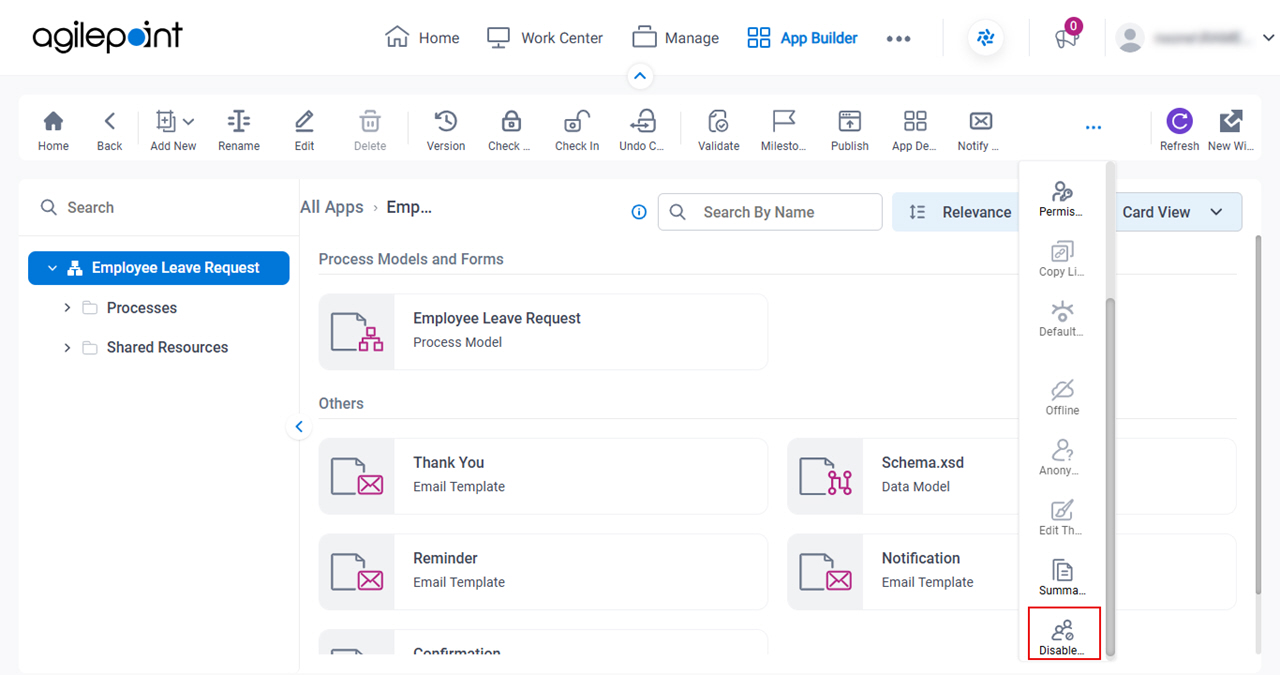Publish the app
The height and width of the screenshot is (675, 1280).
[849, 130]
